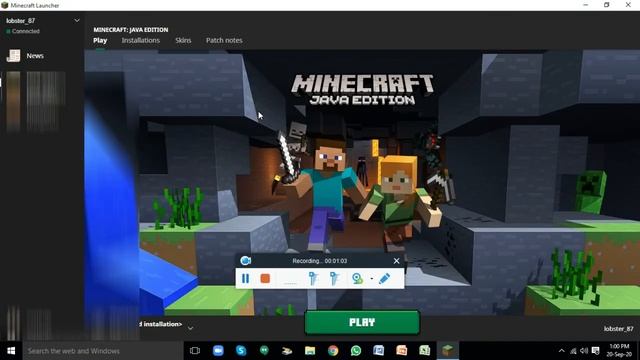Open the network icon in system tray
This screenshot has height=360, width=640.
click(573, 351)
